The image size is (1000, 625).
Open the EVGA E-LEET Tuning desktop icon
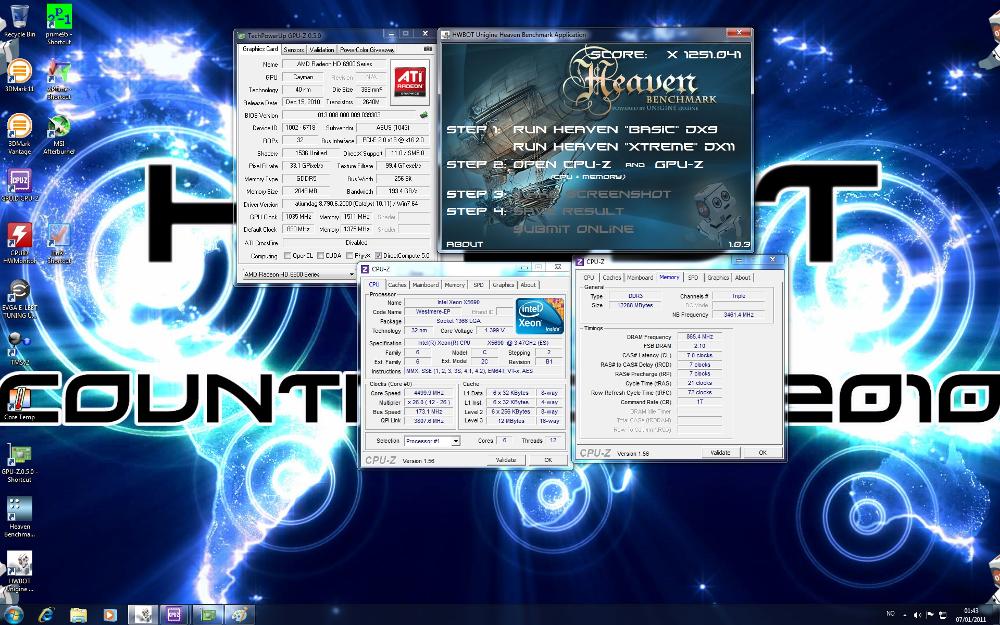[x=19, y=298]
